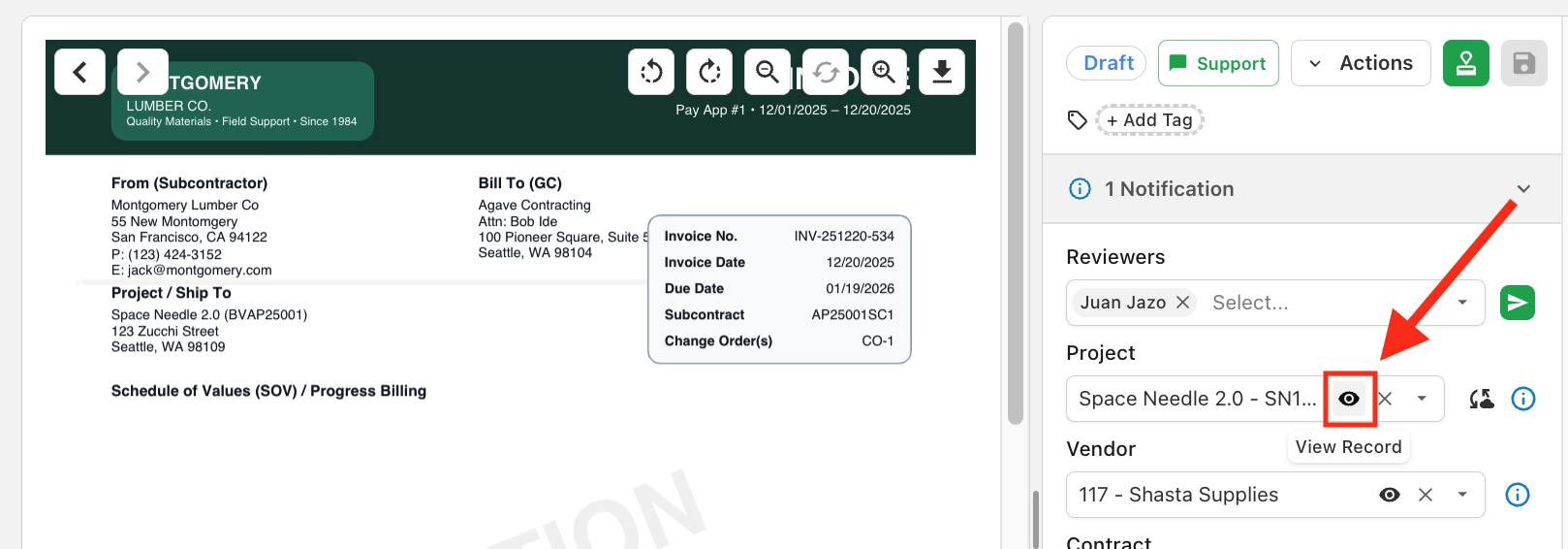The width and height of the screenshot is (1568, 549).
Task: Zoom out of the invoice preview
Action: 768,72
